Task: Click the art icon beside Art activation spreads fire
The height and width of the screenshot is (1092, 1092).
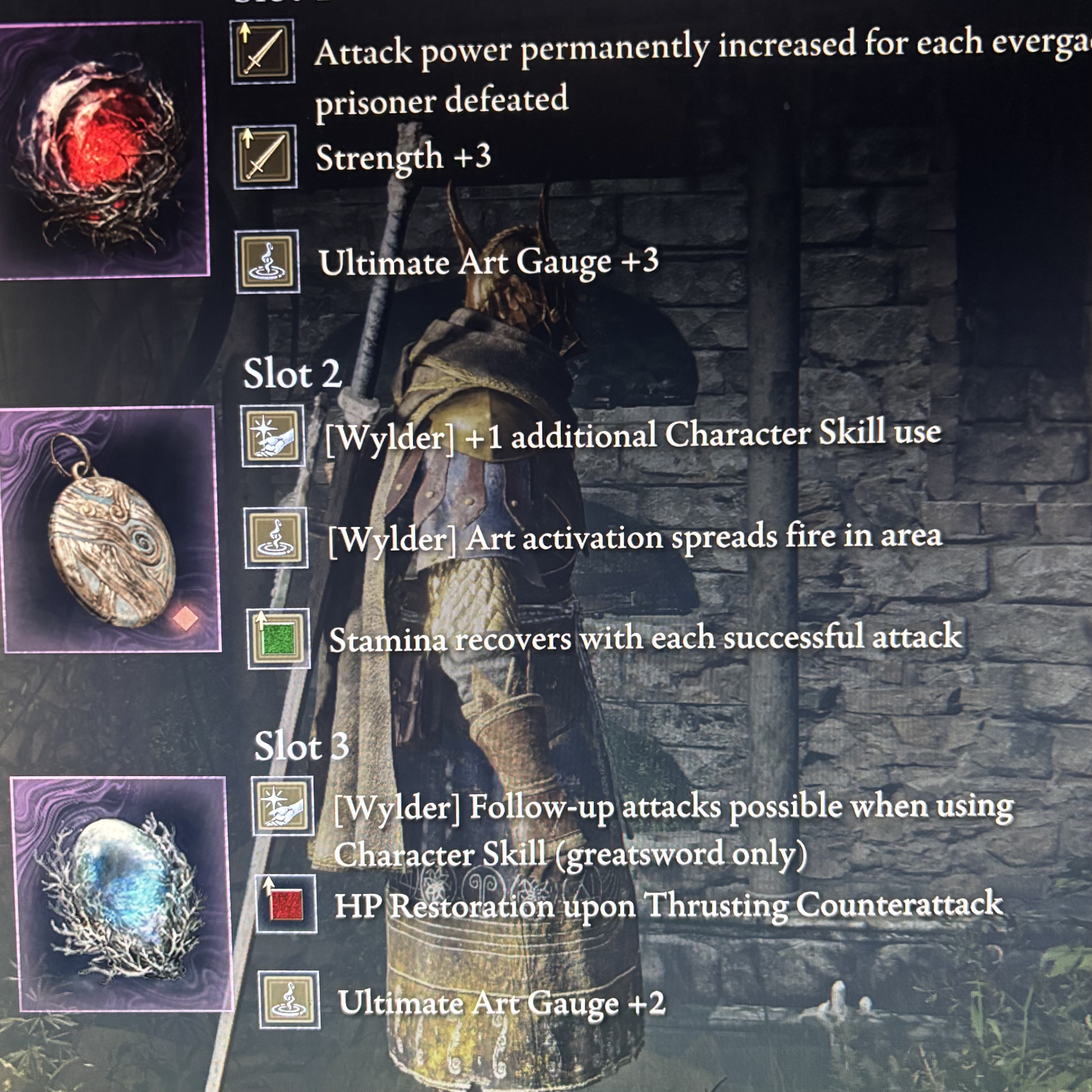Action: 276,537
